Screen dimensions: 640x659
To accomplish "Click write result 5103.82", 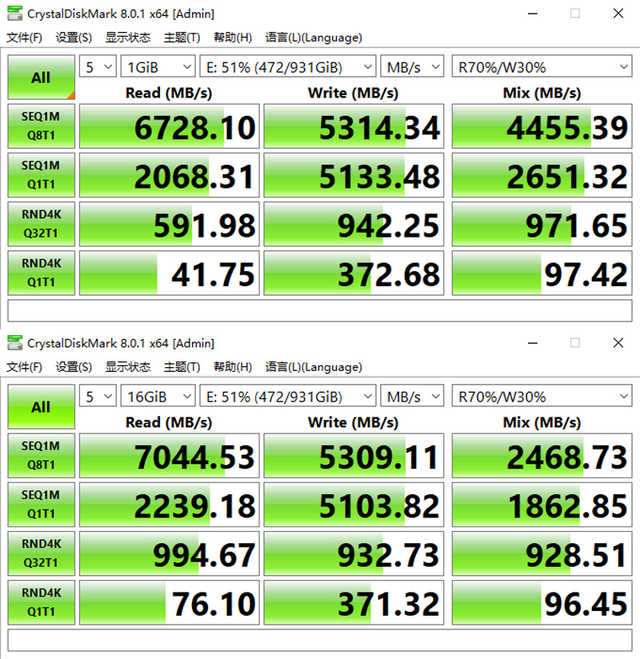I will (354, 504).
